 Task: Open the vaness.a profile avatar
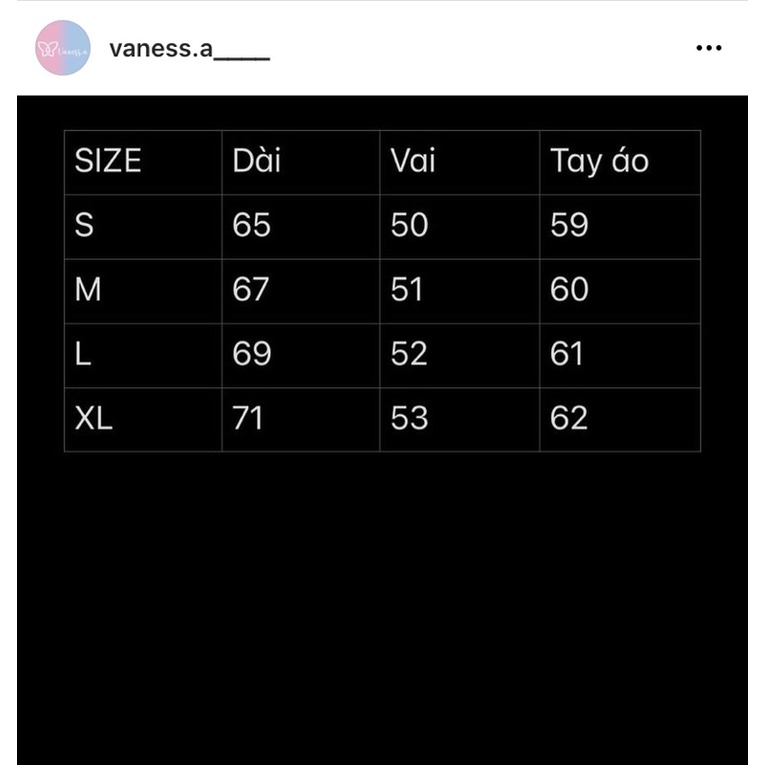[x=63, y=48]
